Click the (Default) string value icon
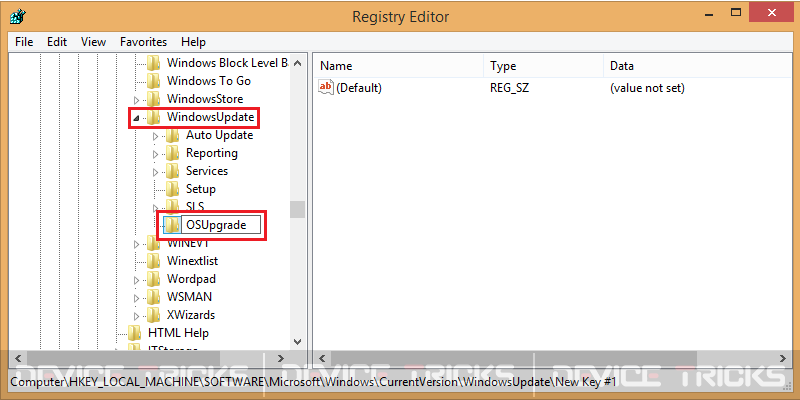 [326, 87]
